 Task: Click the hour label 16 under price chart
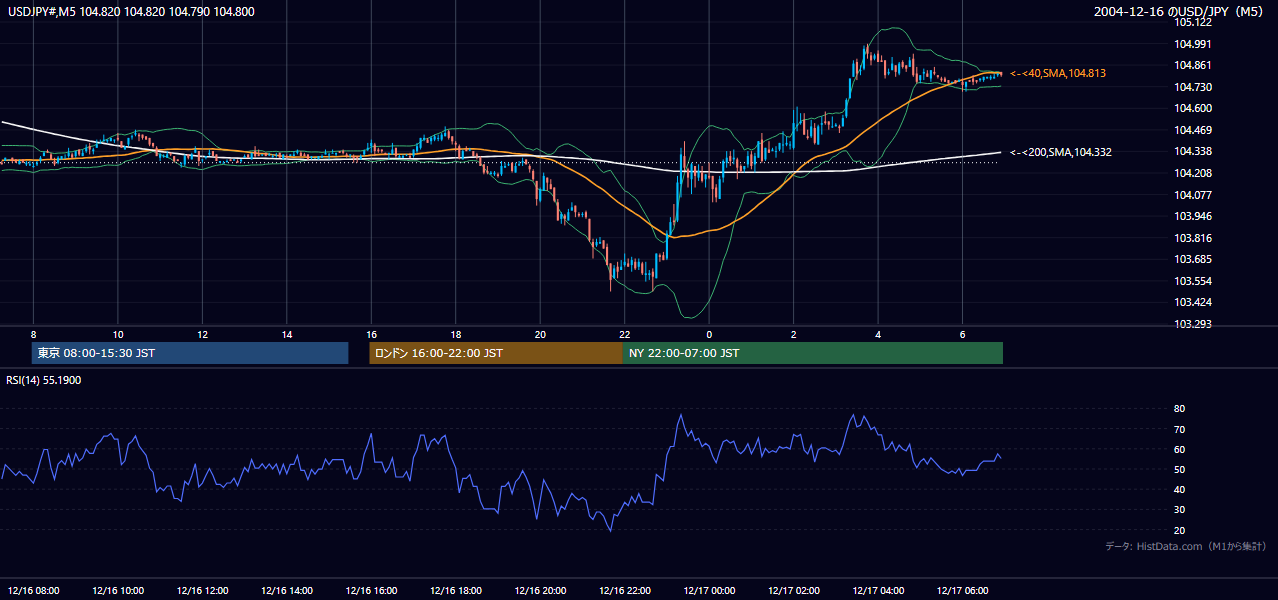point(371,334)
